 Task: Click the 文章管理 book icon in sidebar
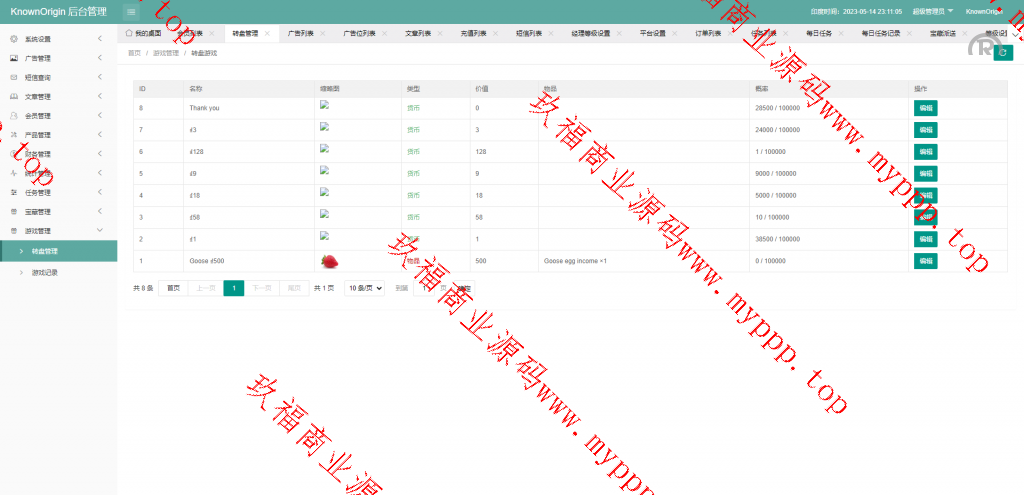coord(13,97)
